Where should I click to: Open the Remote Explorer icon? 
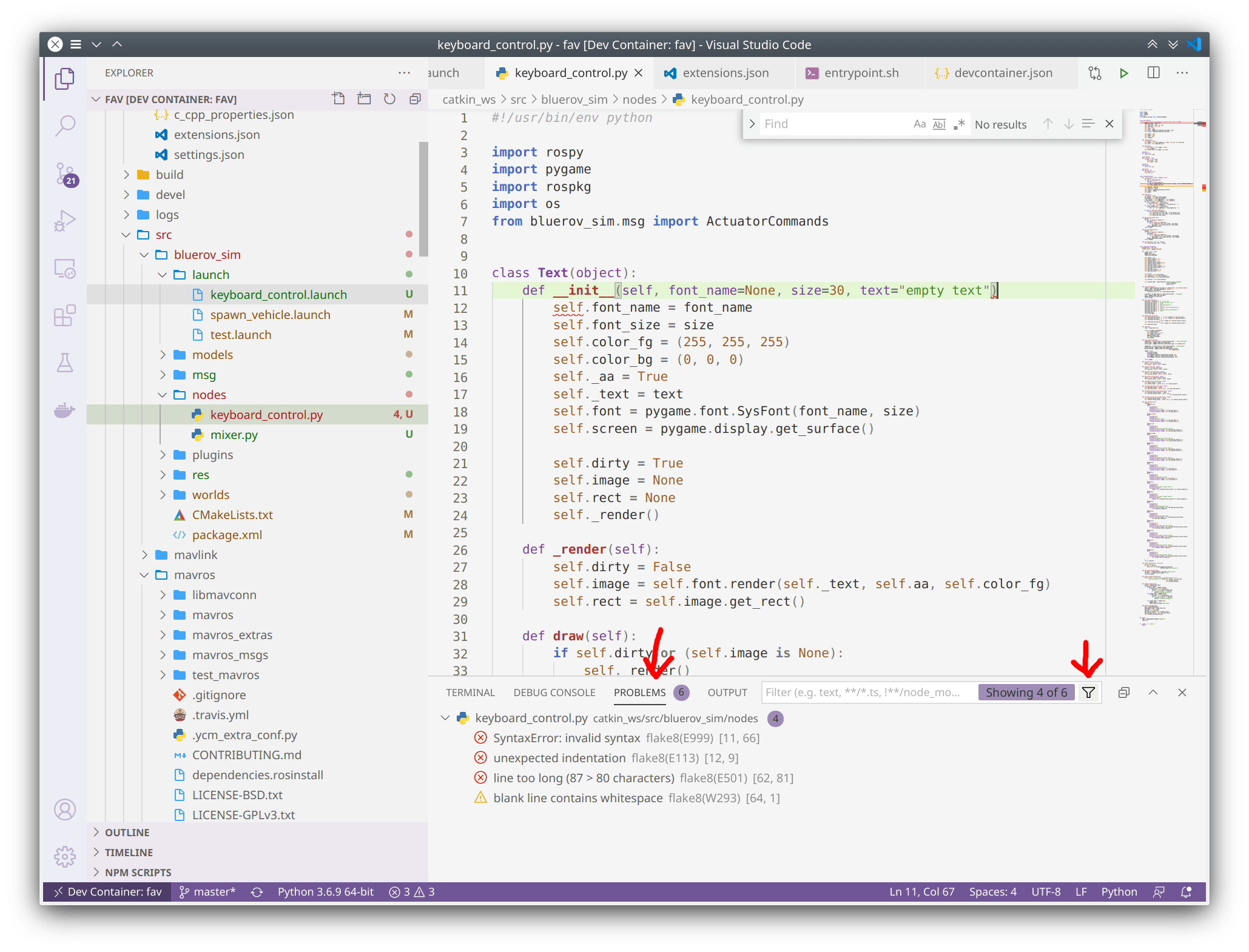click(x=65, y=269)
